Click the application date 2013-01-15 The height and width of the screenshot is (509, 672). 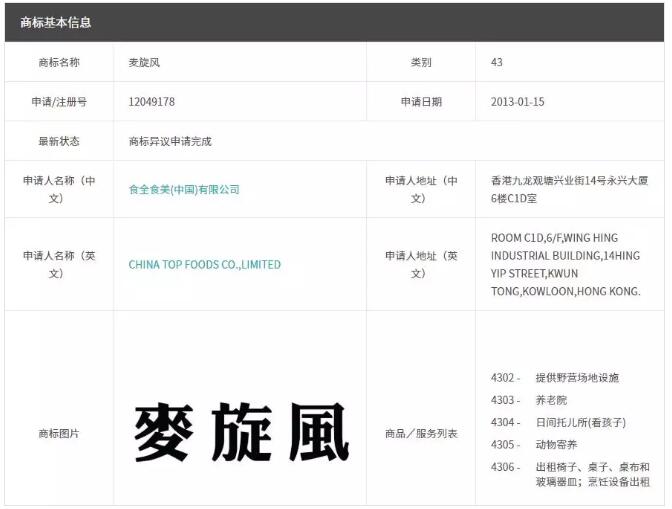pos(517,102)
